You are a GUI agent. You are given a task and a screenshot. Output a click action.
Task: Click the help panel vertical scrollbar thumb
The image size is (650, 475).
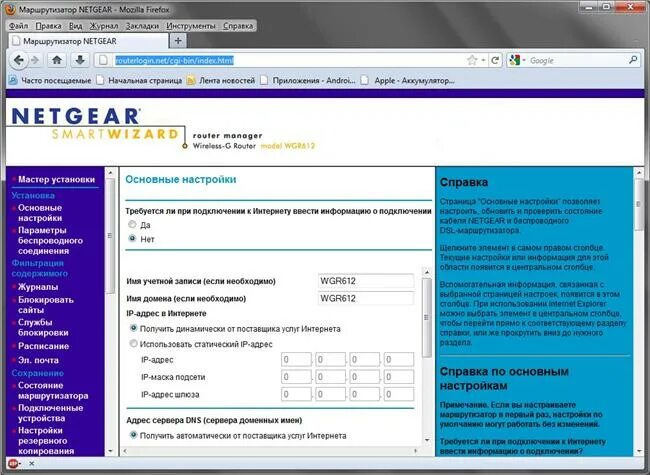pos(639,205)
